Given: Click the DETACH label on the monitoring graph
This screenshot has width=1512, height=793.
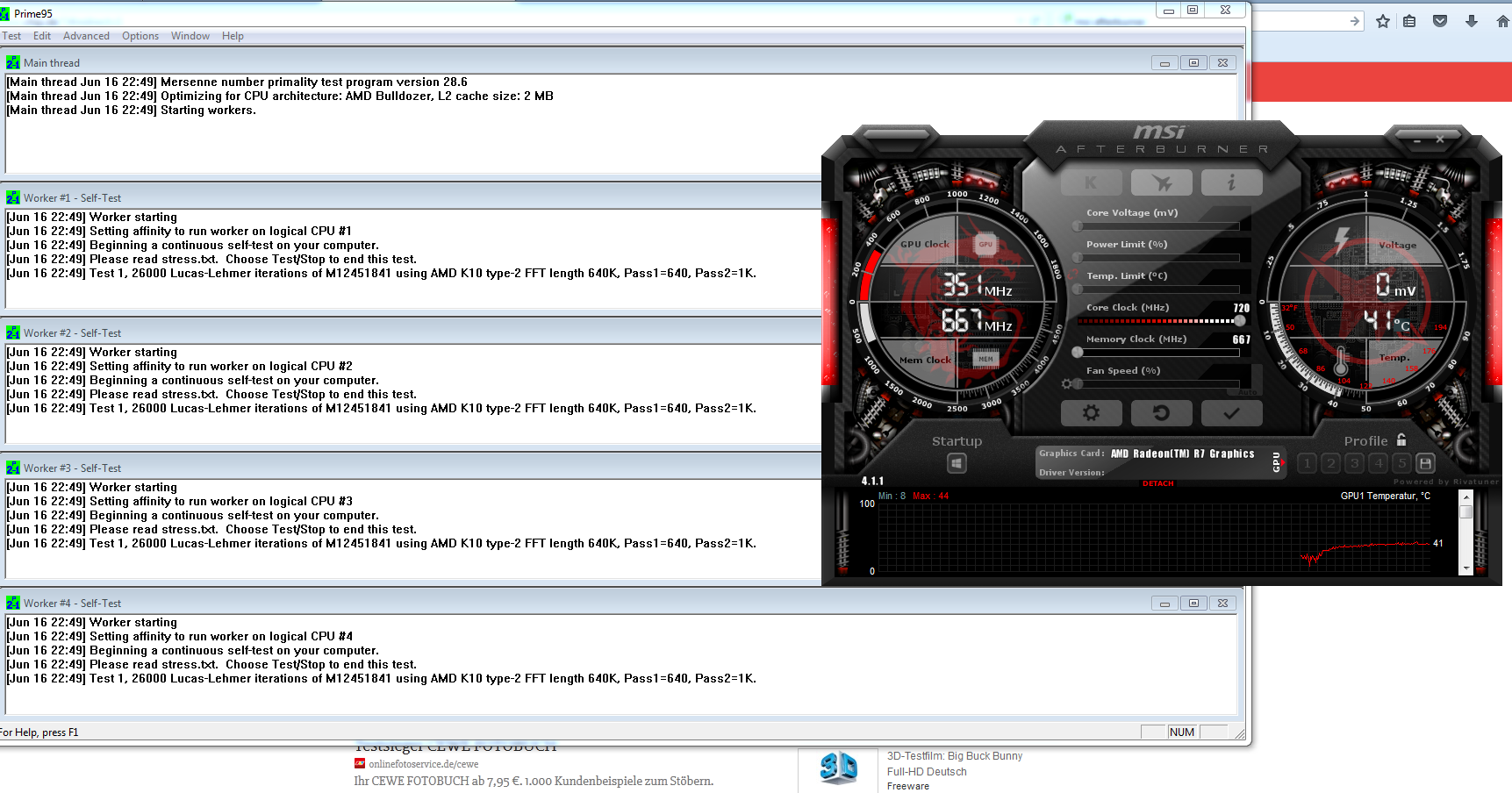Looking at the screenshot, I should [1158, 483].
